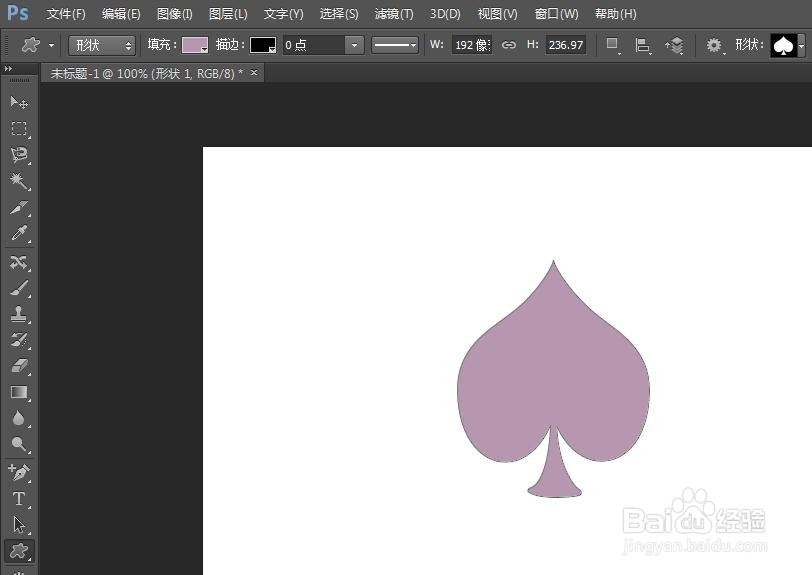812x575 pixels.
Task: Open the 滤镜(T) menu
Action: (394, 14)
